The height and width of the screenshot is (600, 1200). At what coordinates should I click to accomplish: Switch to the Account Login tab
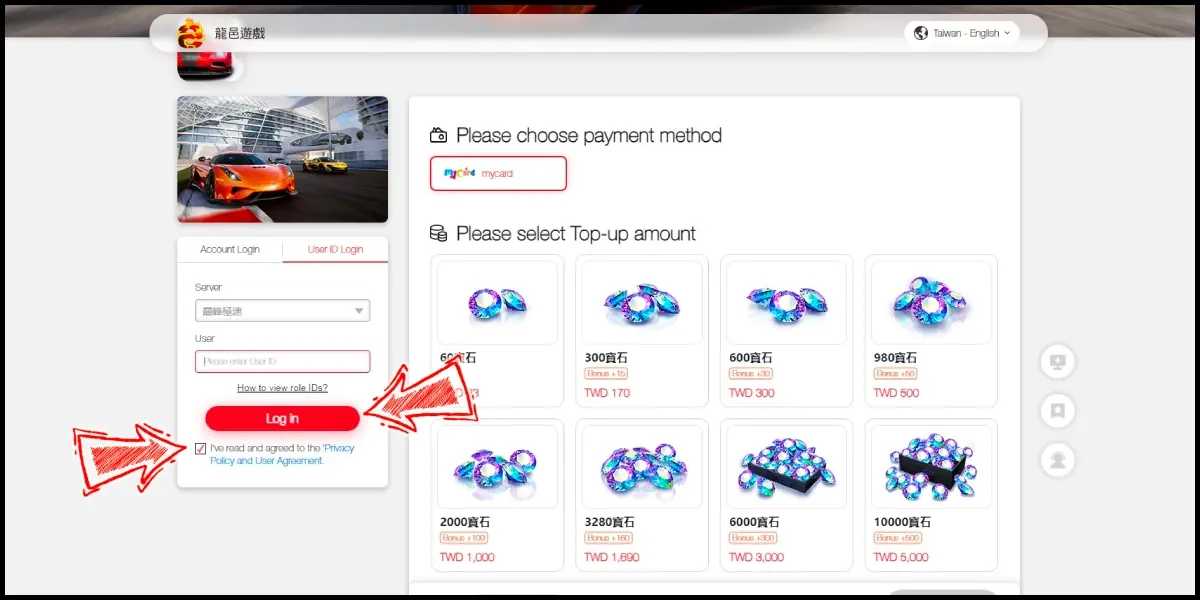(x=230, y=249)
